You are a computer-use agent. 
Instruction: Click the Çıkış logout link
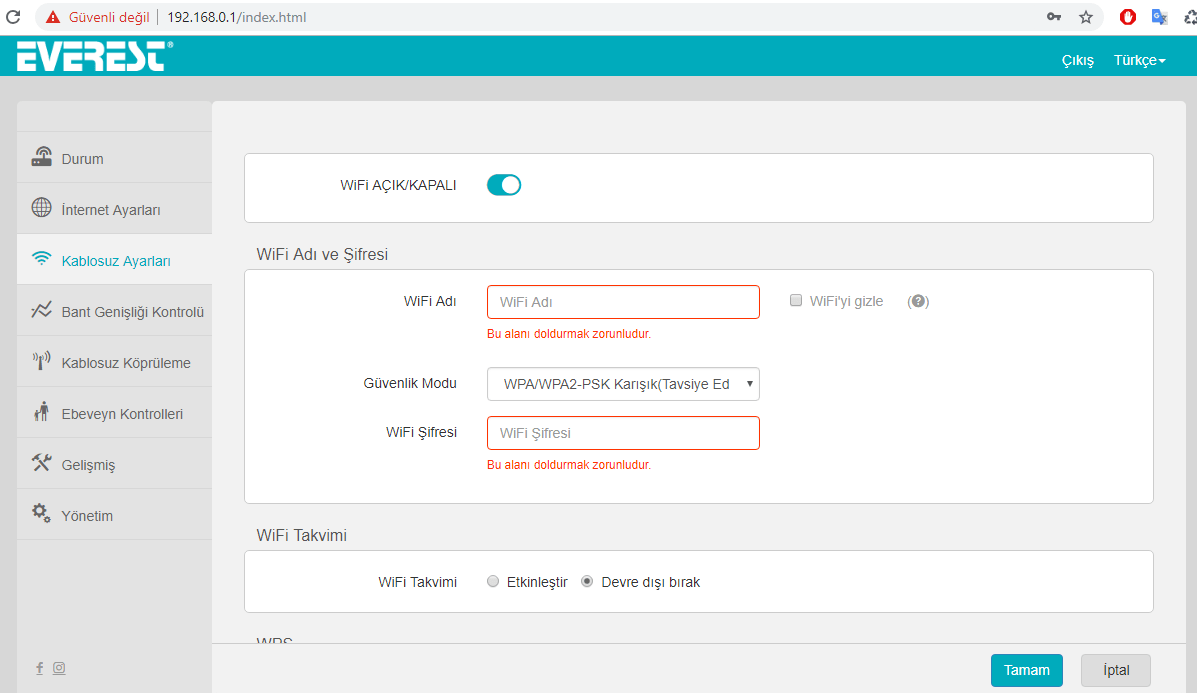tap(1077, 61)
